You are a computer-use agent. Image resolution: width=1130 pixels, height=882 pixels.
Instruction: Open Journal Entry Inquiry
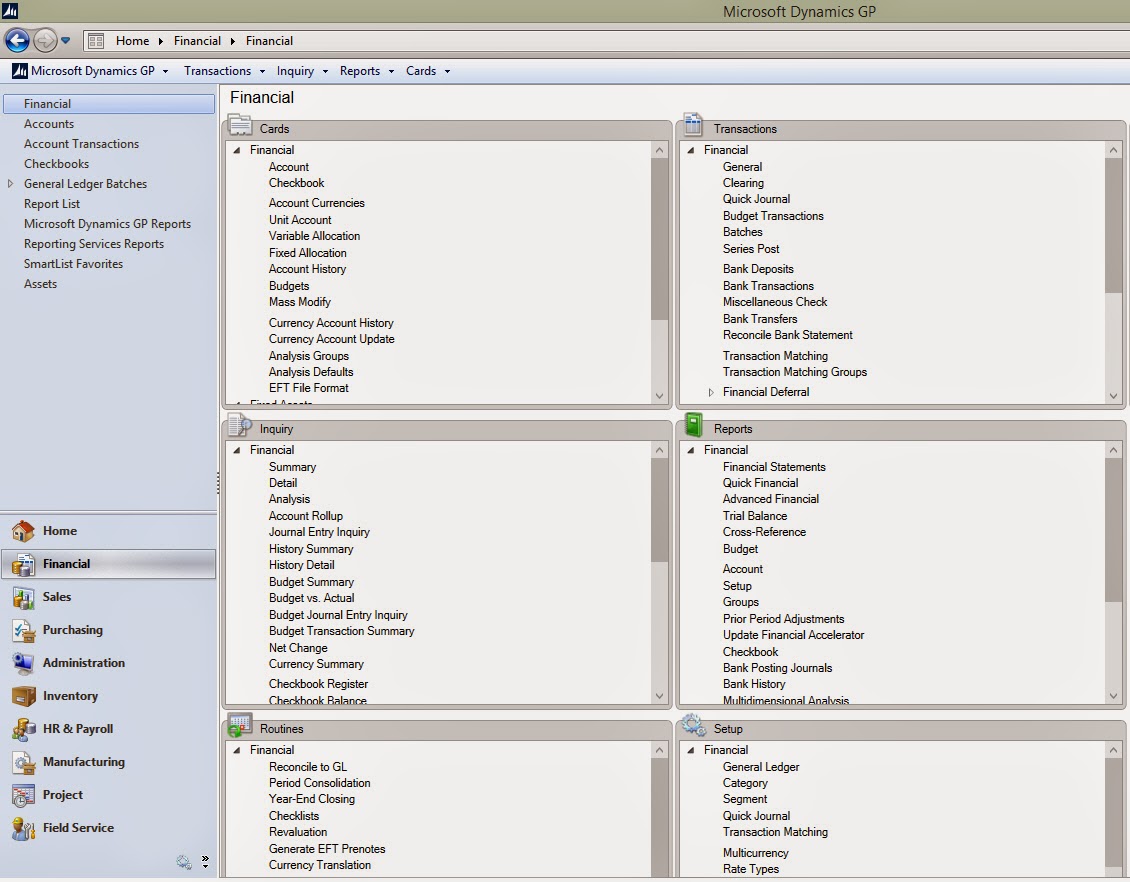tap(319, 532)
